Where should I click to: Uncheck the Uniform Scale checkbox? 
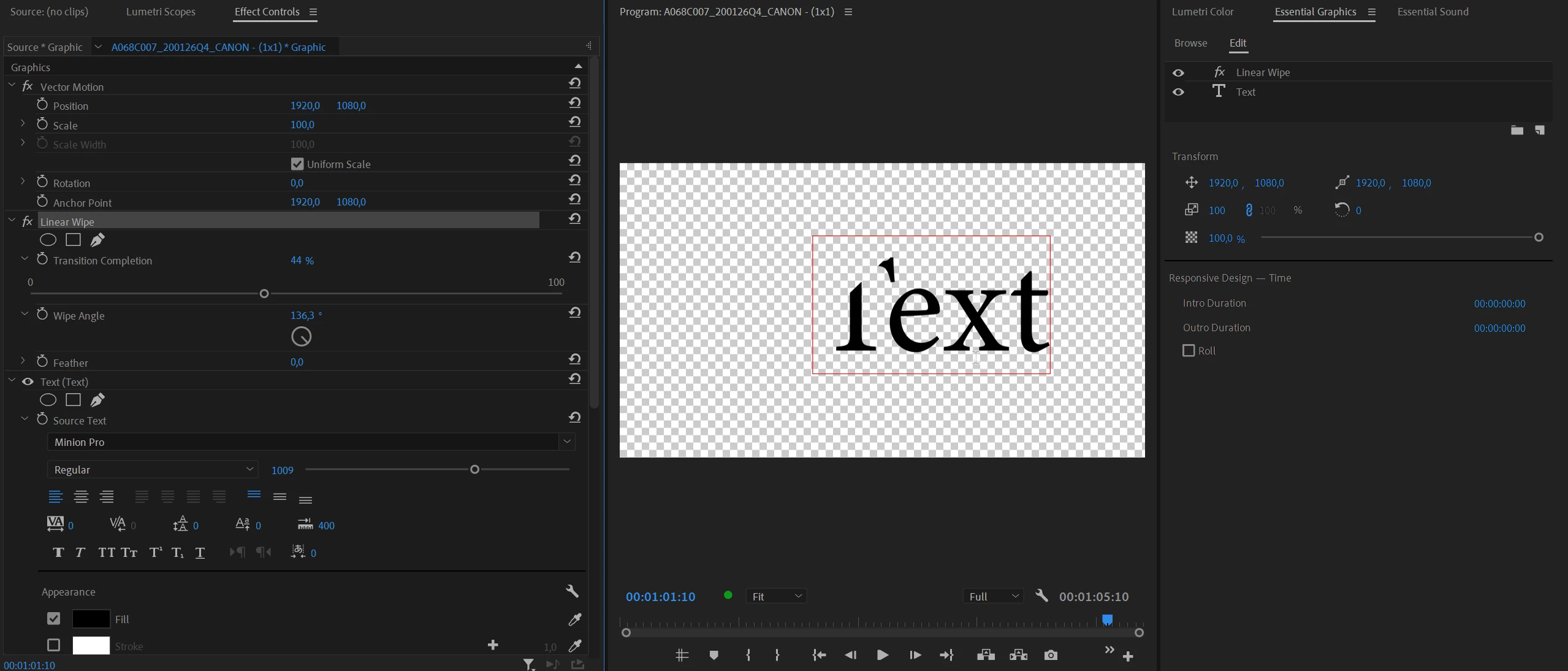point(297,164)
